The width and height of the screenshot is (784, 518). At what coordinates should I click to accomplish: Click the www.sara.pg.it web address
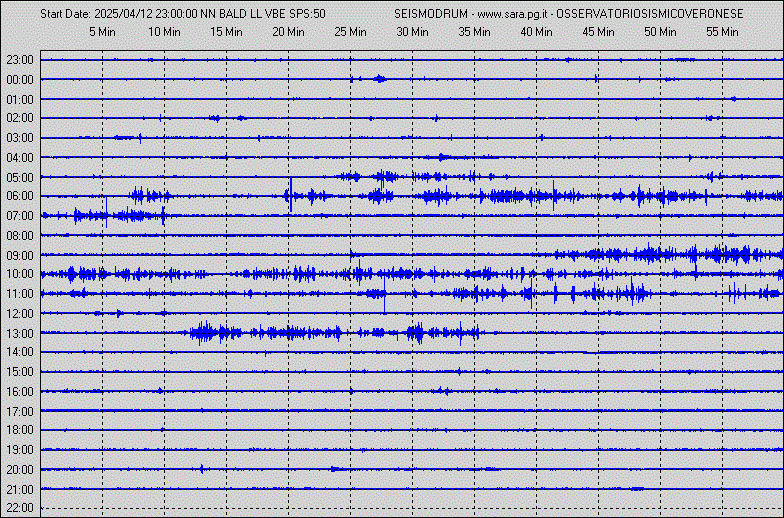click(x=514, y=14)
